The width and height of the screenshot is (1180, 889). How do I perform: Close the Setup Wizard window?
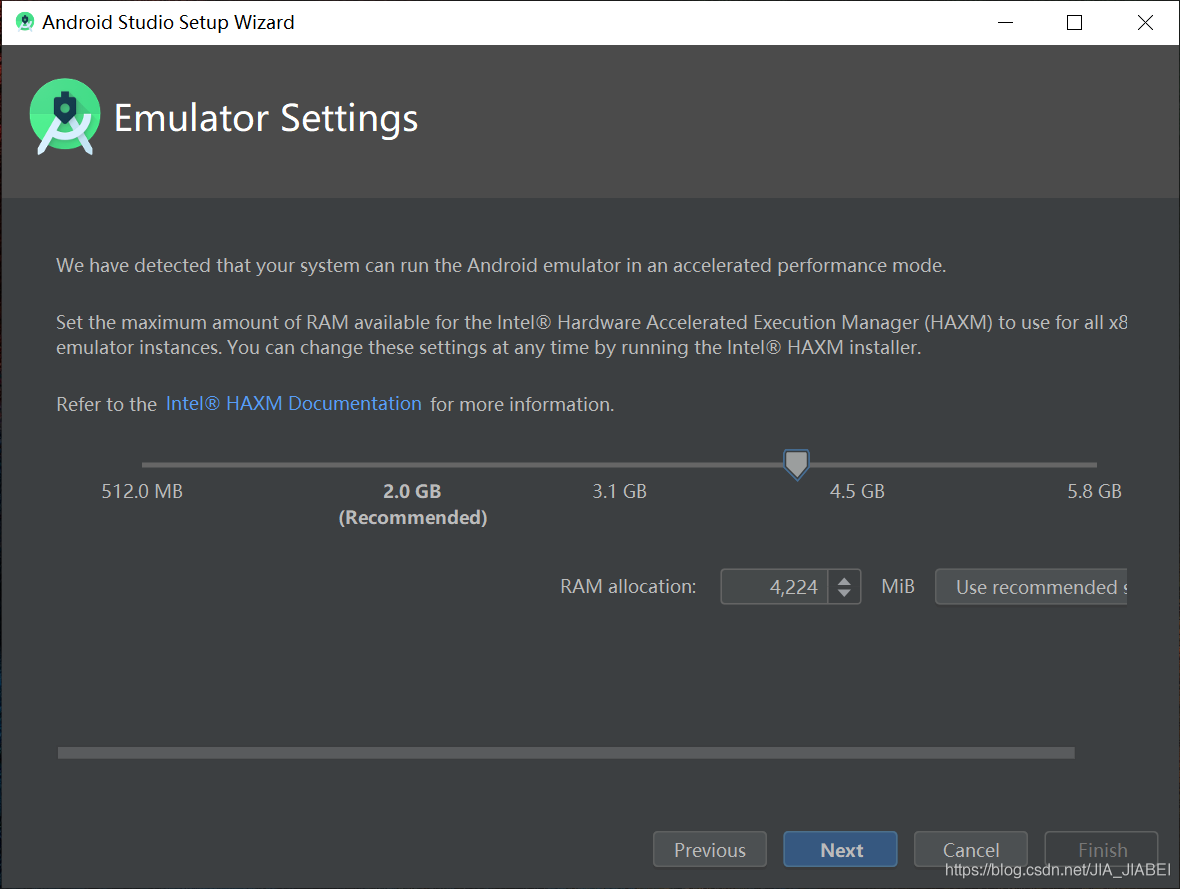(1145, 23)
